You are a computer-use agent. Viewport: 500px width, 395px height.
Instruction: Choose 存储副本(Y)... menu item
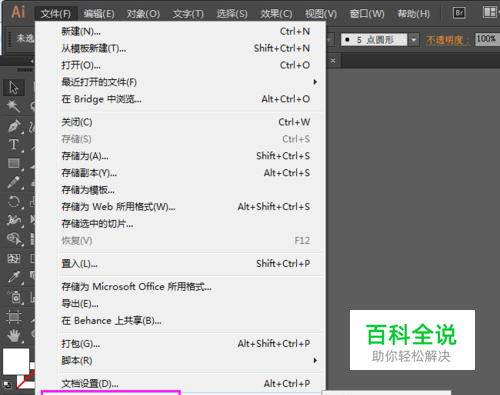pyautogui.click(x=180, y=173)
